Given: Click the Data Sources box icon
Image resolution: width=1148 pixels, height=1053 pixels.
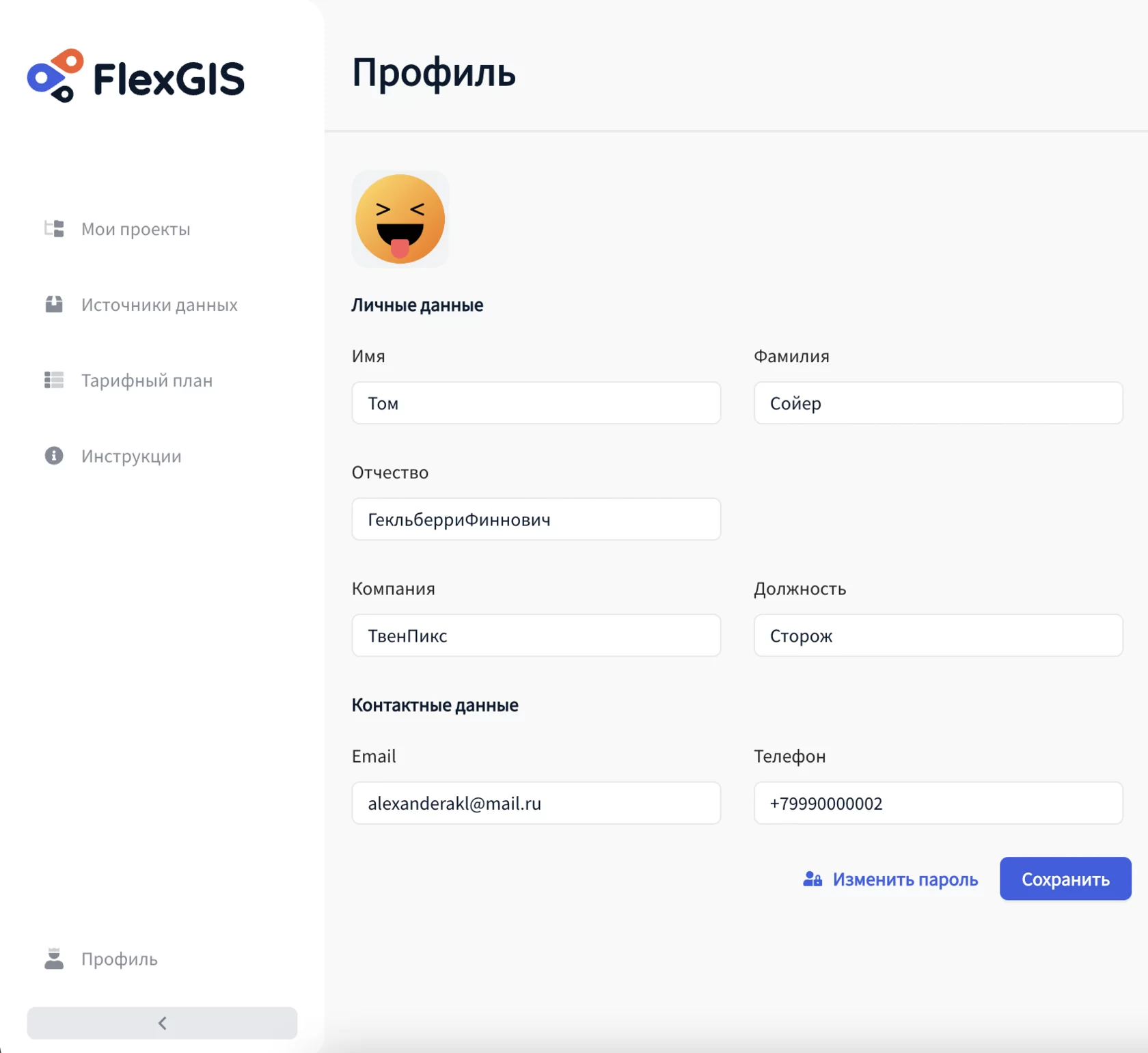Looking at the screenshot, I should pos(54,304).
